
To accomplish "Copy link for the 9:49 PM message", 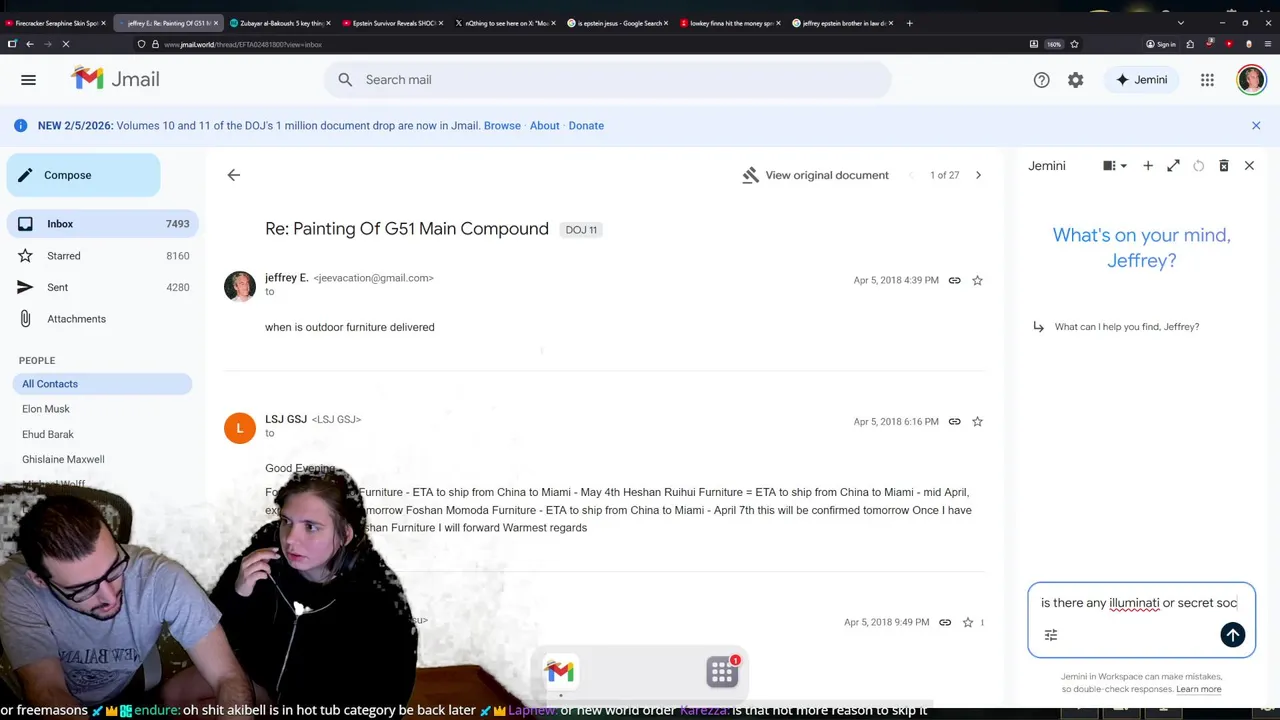I will (x=944, y=622).
